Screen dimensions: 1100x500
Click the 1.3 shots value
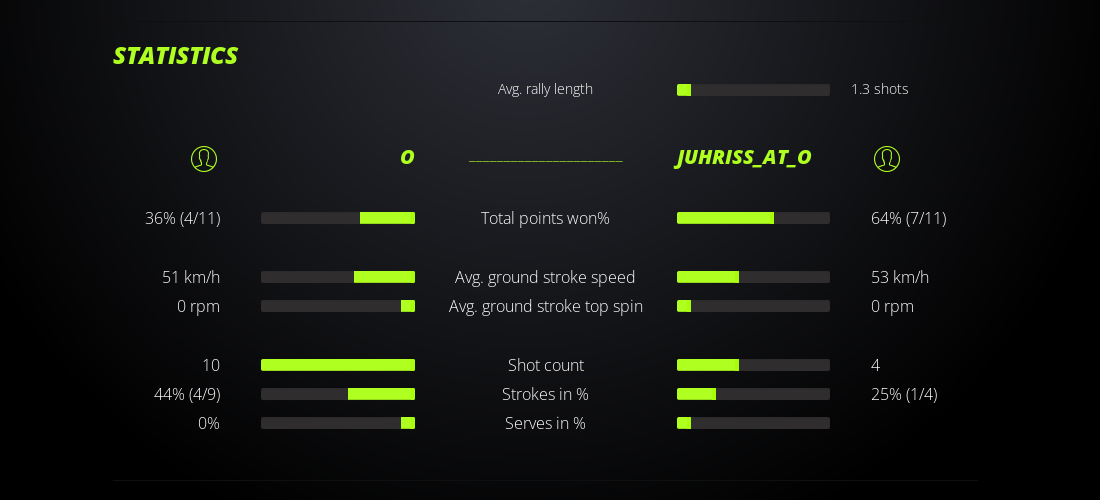coord(880,89)
